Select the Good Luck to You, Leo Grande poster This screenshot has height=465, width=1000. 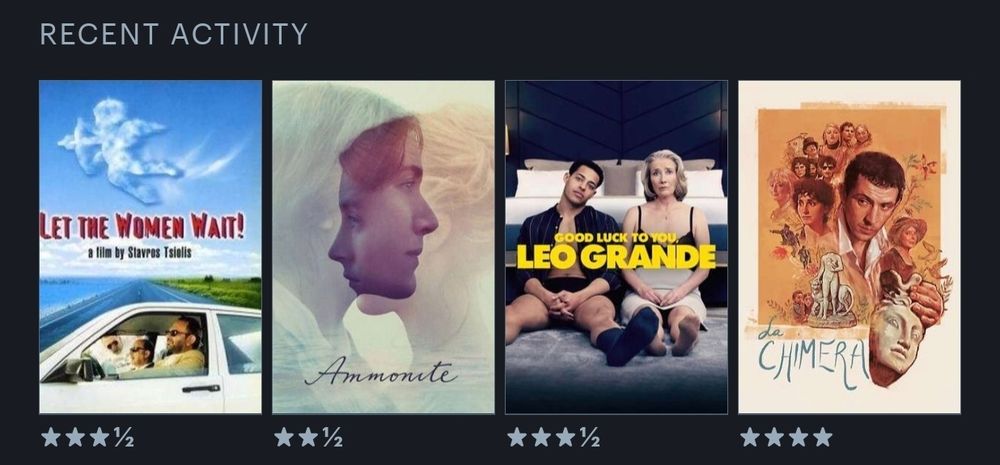click(x=616, y=247)
